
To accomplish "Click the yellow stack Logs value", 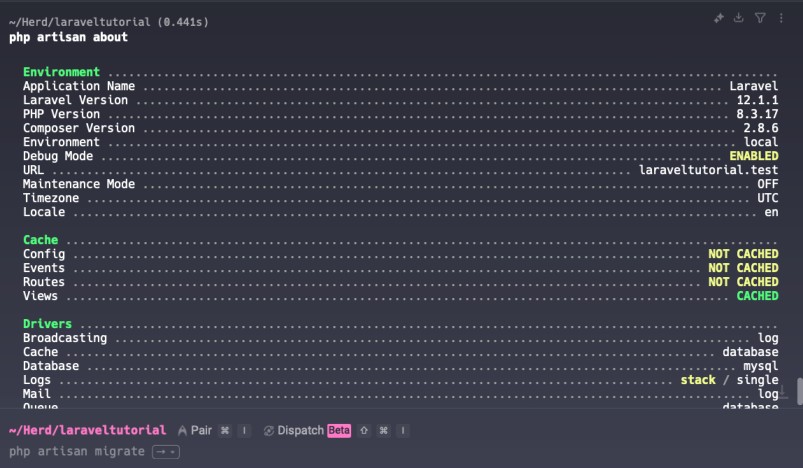I will 698,380.
